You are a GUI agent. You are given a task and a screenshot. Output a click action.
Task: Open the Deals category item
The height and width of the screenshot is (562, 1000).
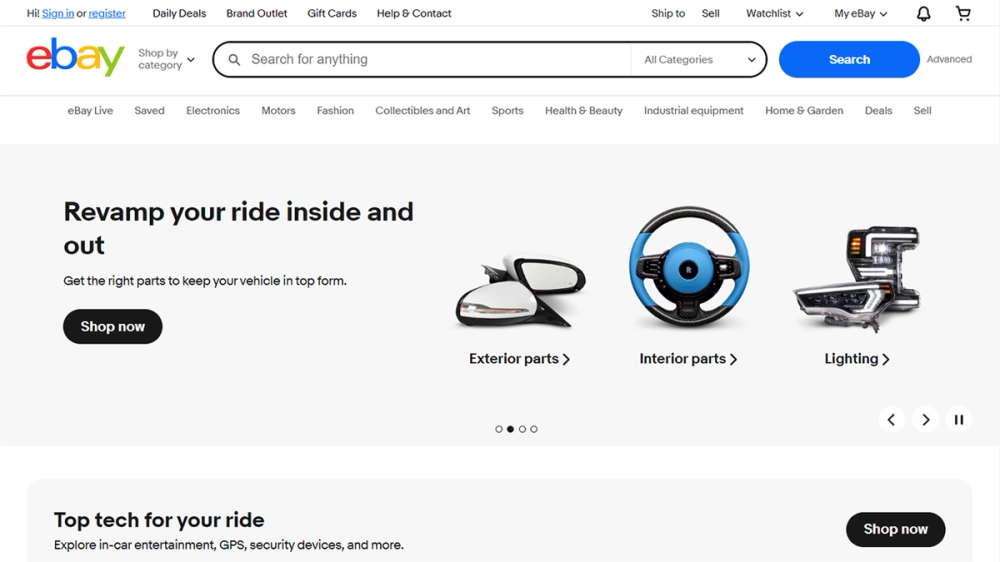pos(878,110)
